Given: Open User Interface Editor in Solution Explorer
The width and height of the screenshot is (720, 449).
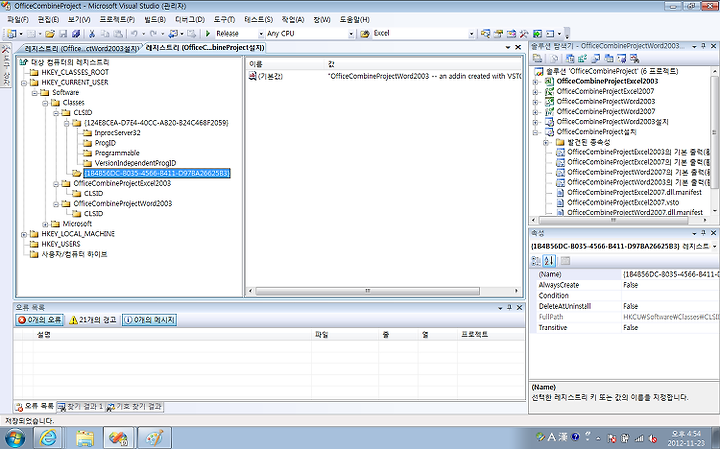Looking at the screenshot, I should pos(608,58).
